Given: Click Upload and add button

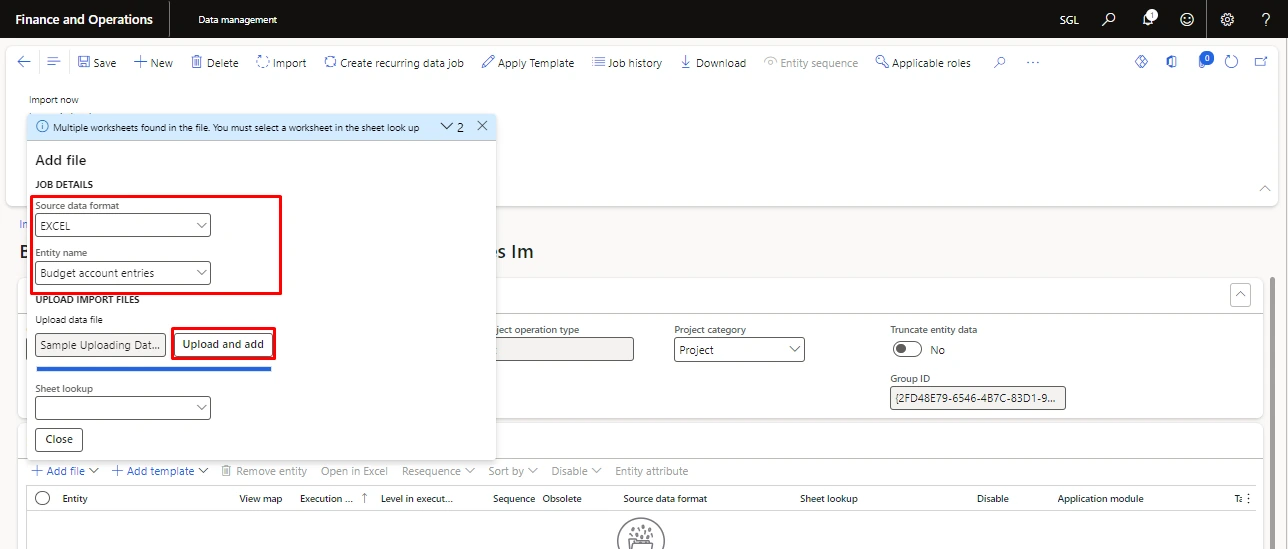Looking at the screenshot, I should 223,344.
